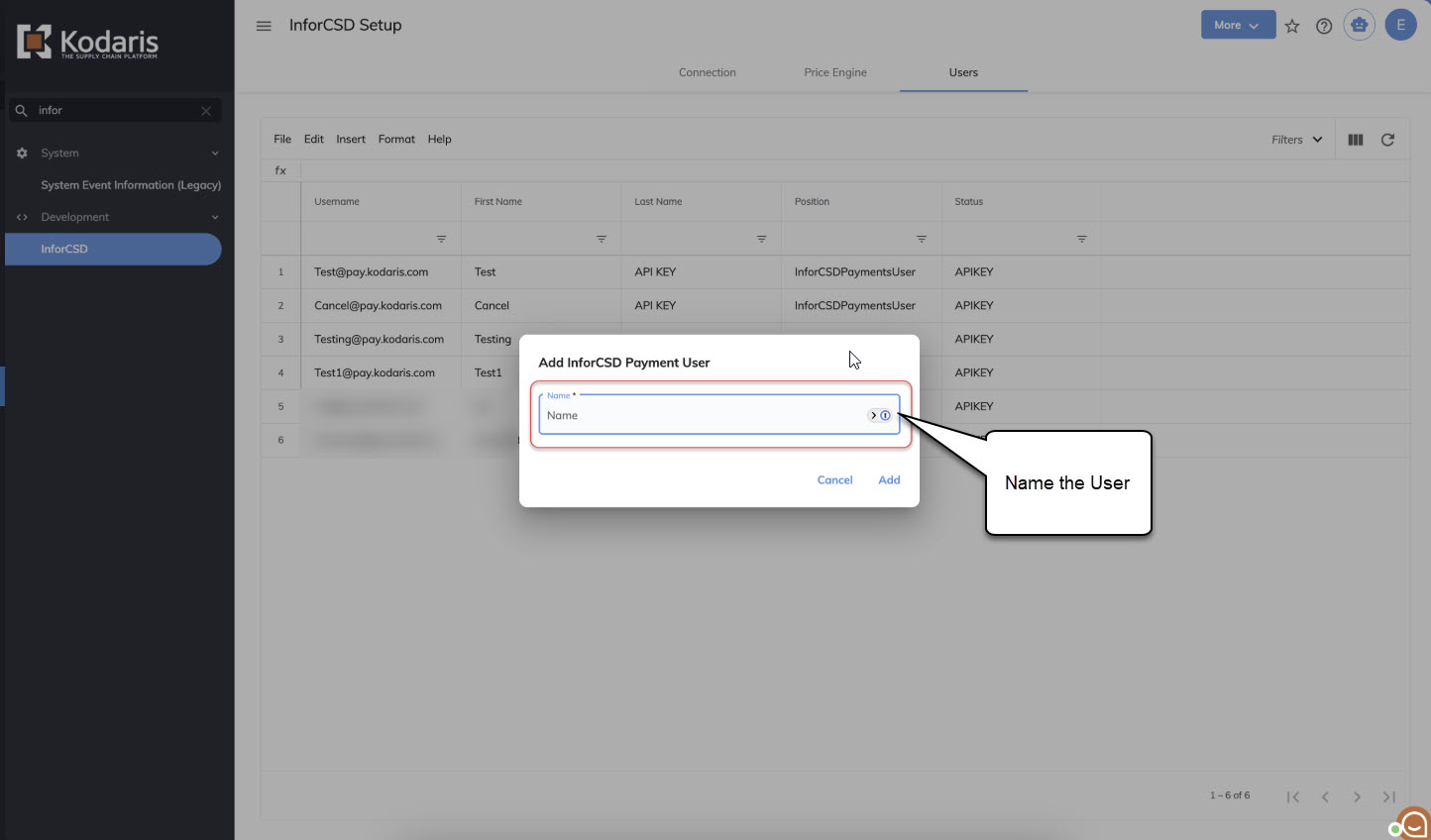The height and width of the screenshot is (840, 1431).
Task: Open the user avatar E menu
Action: 1401,25
